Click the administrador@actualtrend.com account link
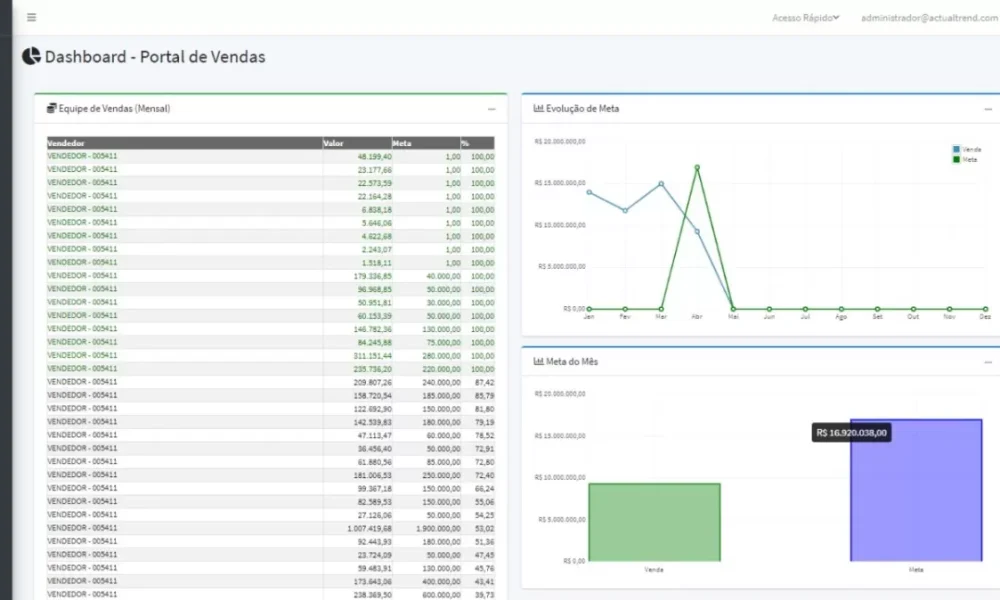Screen dimensions: 1000x600 [x=929, y=18]
